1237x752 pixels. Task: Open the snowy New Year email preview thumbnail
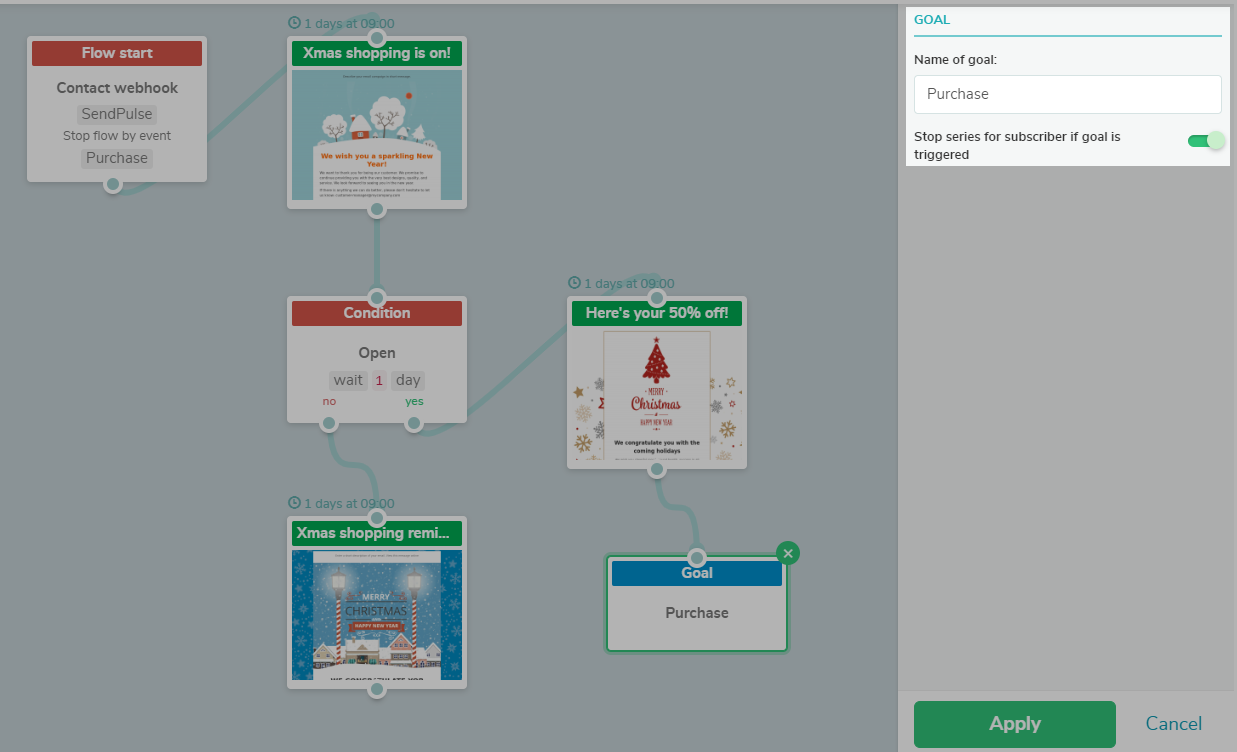tap(377, 135)
